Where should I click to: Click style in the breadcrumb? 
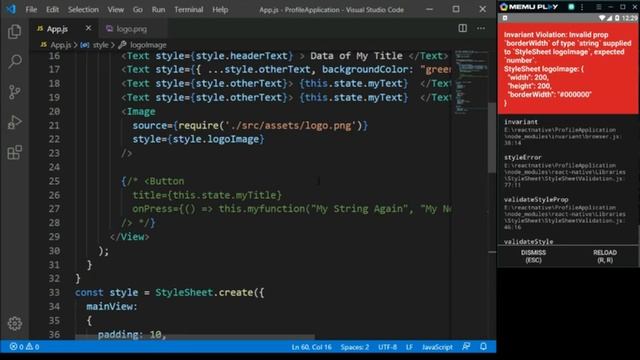click(100, 45)
